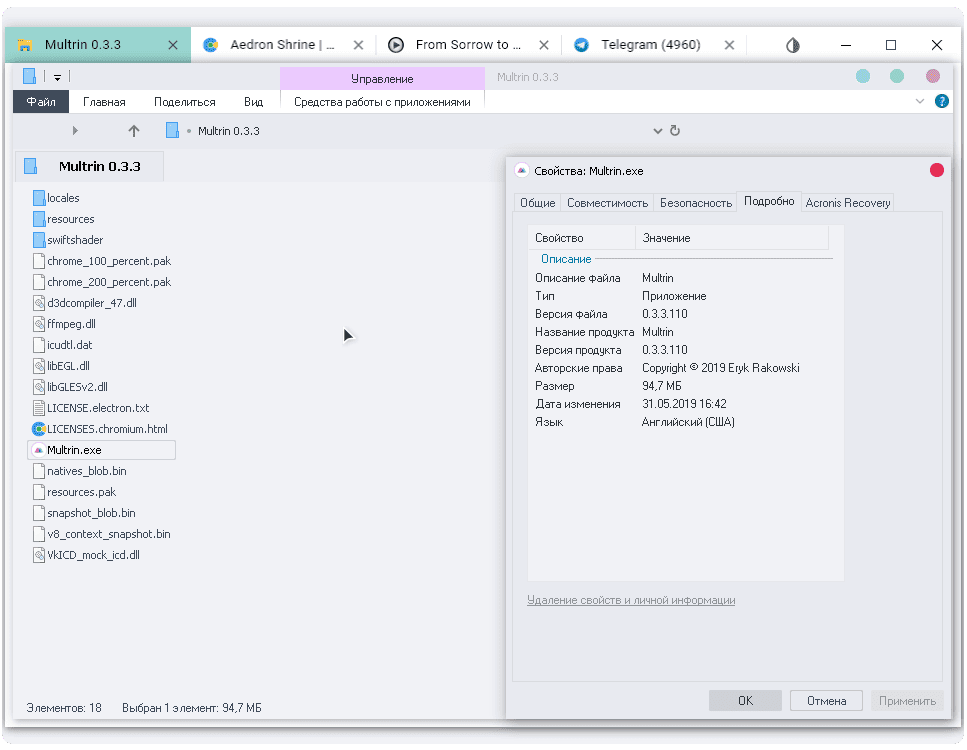
Task: Click the refresh icon in the address bar
Action: click(675, 131)
